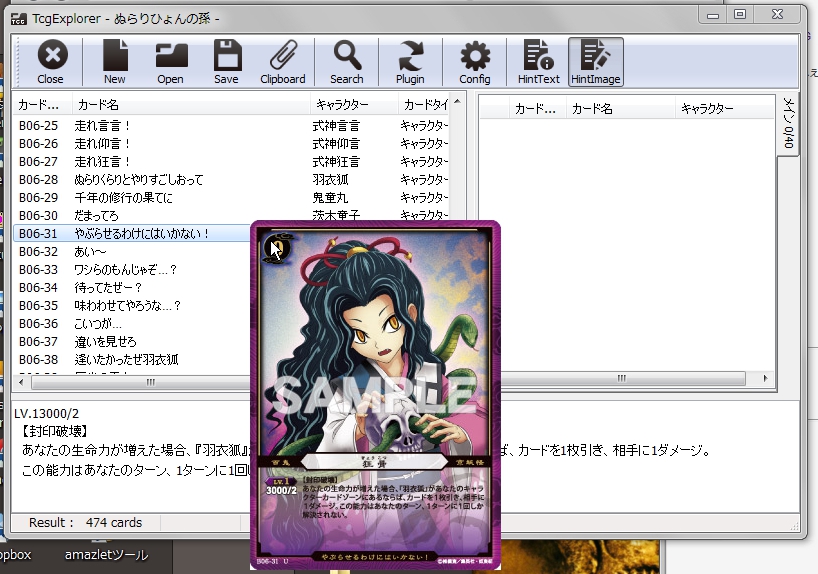The width and height of the screenshot is (818, 574).
Task: Open the Search tool
Action: (346, 62)
